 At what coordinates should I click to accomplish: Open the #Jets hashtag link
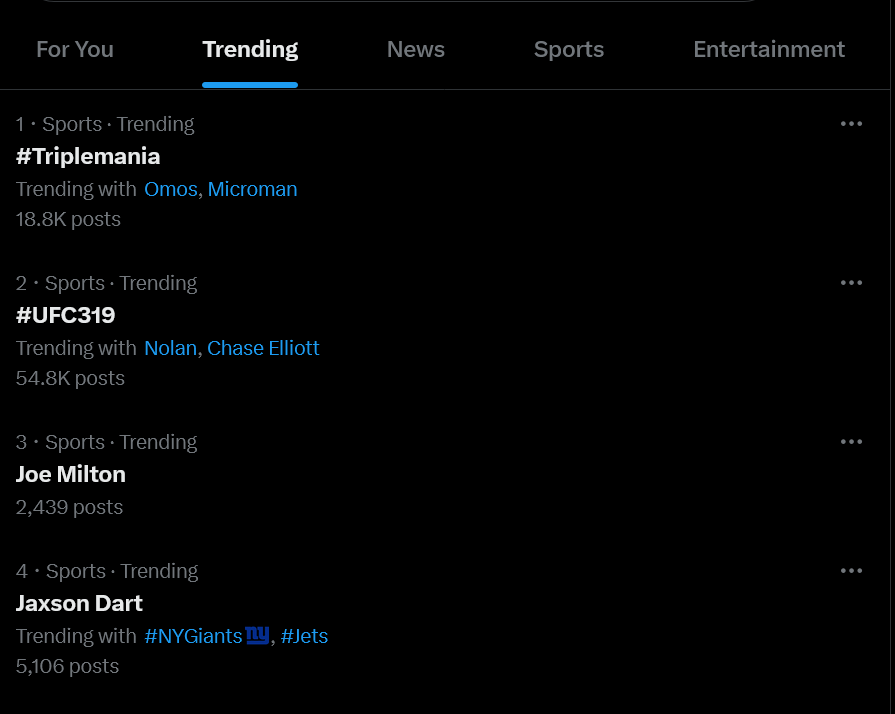[304, 636]
